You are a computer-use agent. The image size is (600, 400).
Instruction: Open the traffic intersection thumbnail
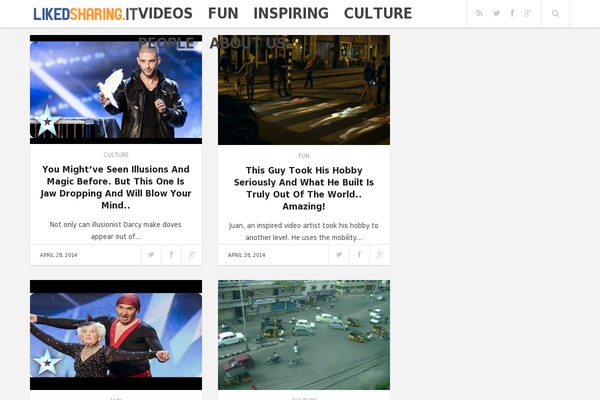(x=304, y=335)
